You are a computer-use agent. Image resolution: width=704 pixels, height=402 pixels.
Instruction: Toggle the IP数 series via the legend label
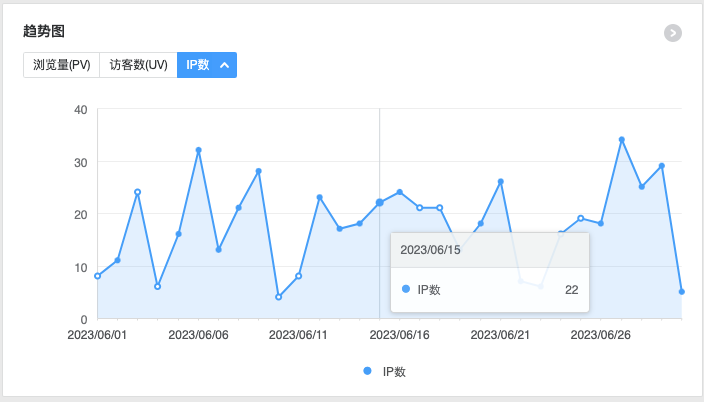click(x=394, y=372)
